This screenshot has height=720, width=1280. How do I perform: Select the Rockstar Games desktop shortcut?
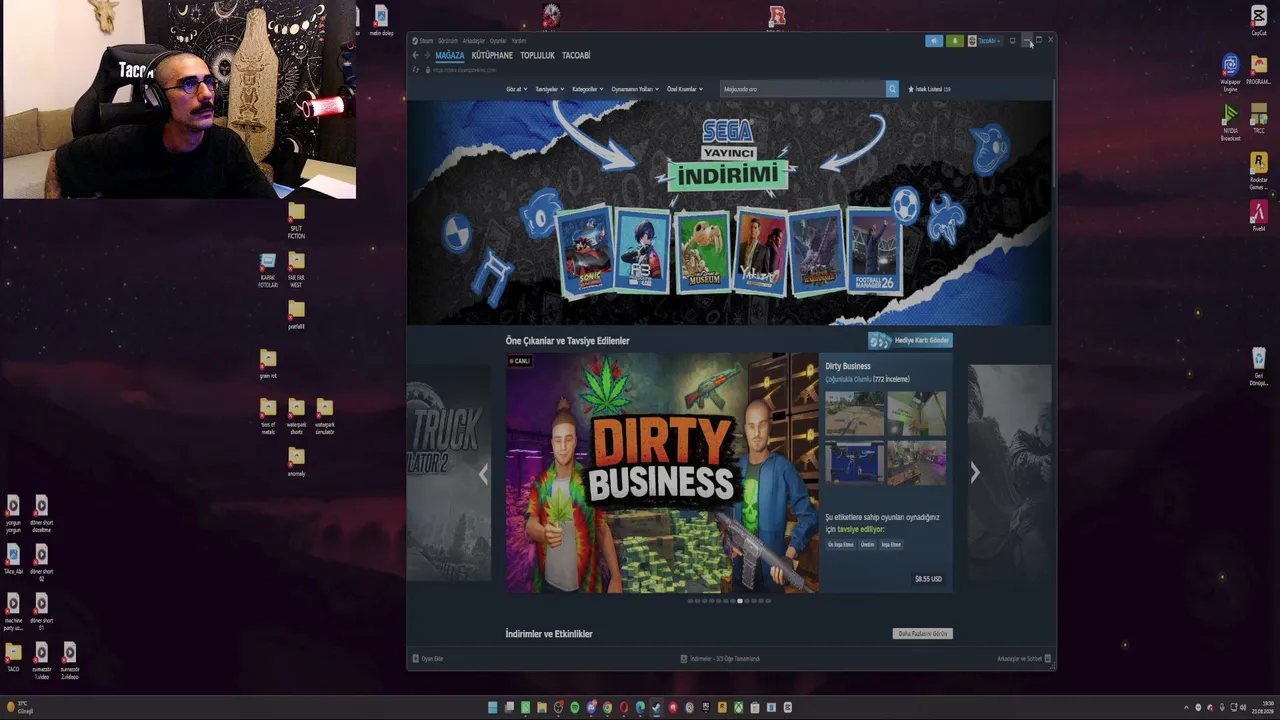pyautogui.click(x=1259, y=171)
